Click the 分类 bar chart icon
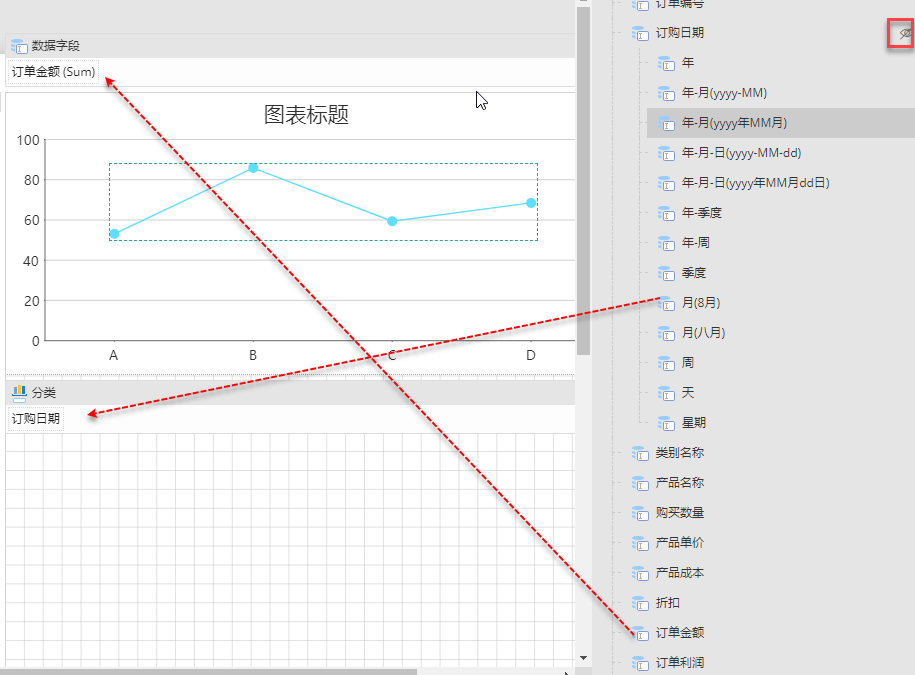This screenshot has width=915, height=675. click(x=19, y=393)
